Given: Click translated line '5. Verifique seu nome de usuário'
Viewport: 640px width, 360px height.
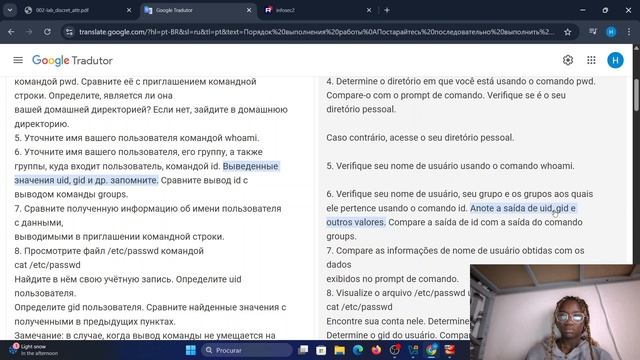Looking at the screenshot, I should pos(450,166).
